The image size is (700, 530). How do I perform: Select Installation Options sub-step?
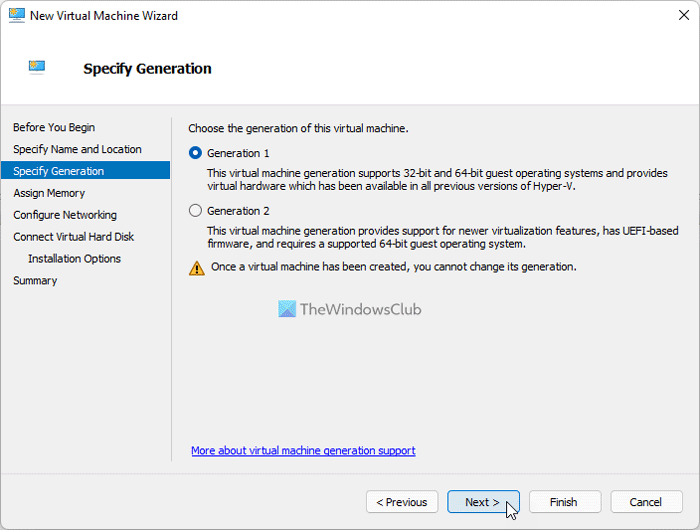tap(74, 259)
